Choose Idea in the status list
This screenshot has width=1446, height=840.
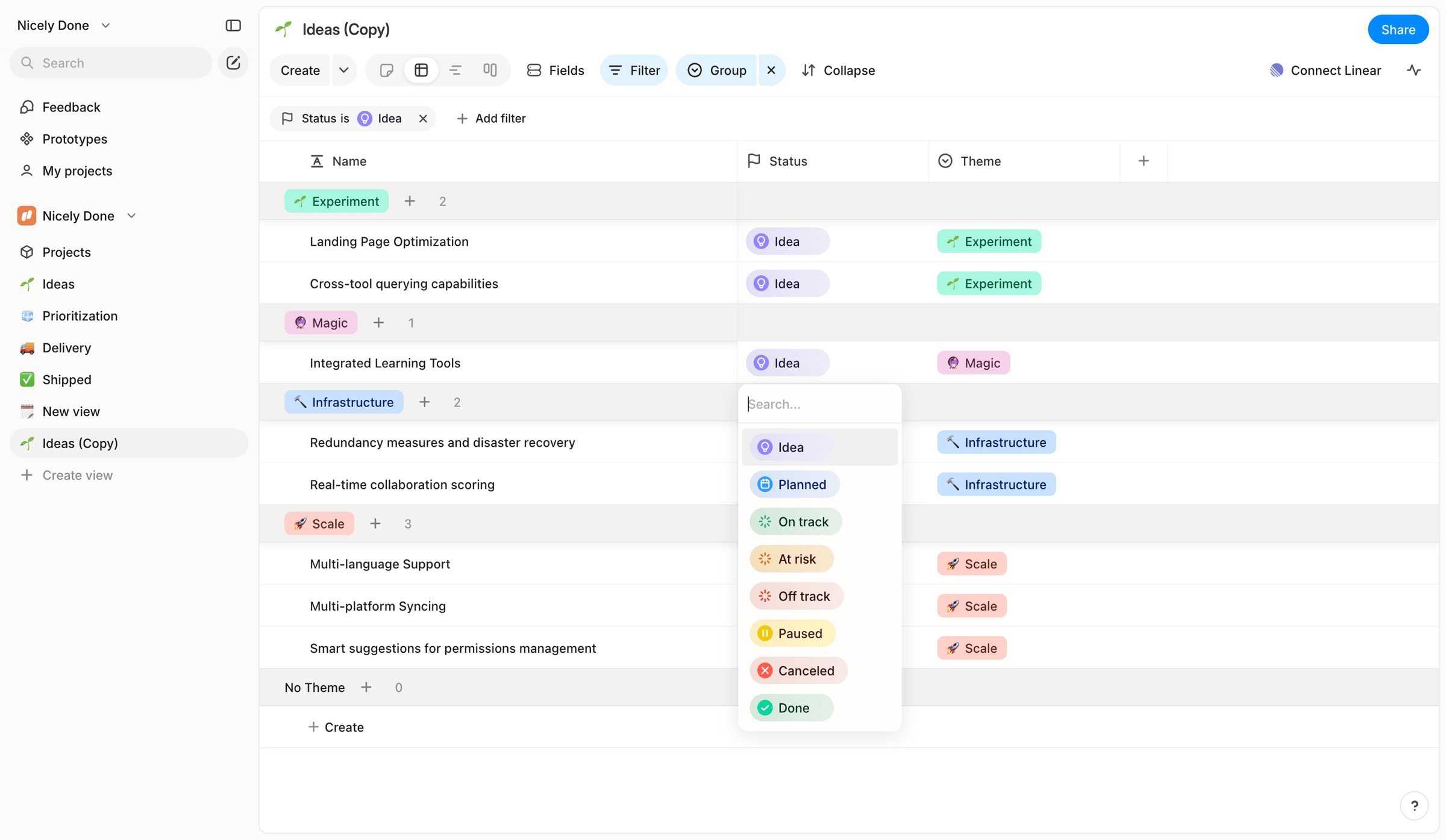[x=819, y=447]
